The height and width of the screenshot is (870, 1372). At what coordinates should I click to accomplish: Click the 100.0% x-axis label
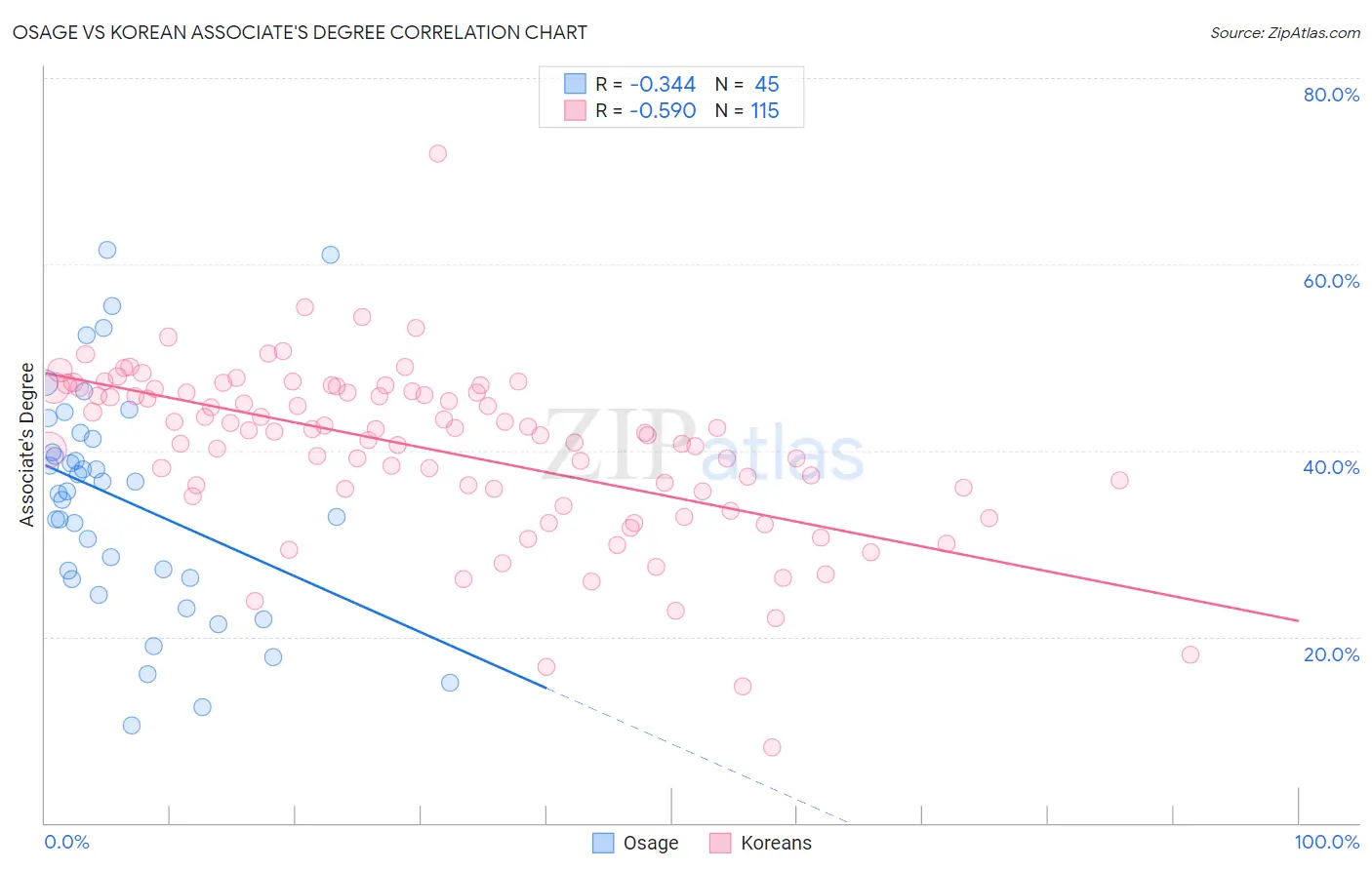(1327, 842)
